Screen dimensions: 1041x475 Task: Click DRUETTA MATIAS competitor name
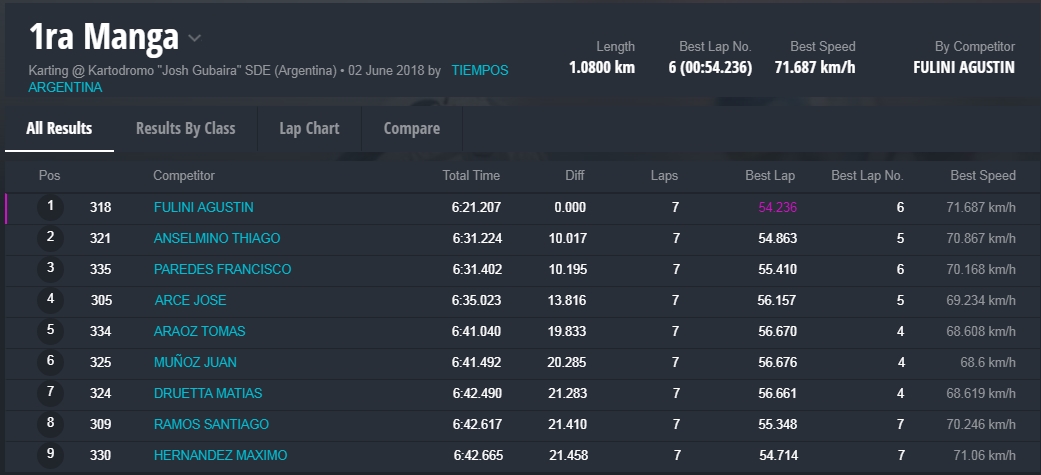tap(206, 394)
